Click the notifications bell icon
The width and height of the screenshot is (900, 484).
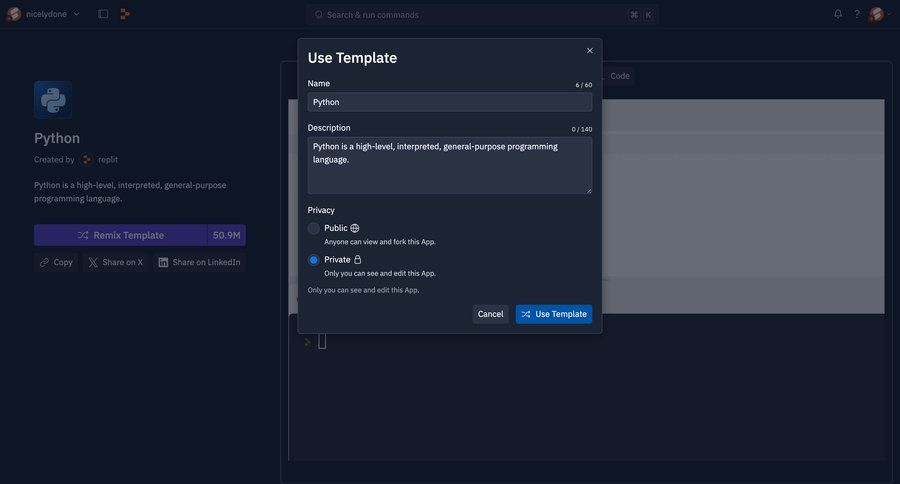[838, 14]
